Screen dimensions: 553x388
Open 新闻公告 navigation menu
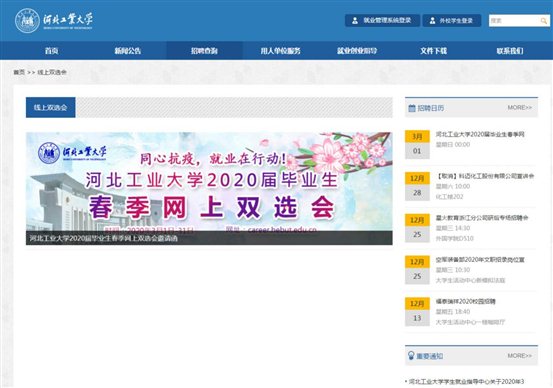128,51
